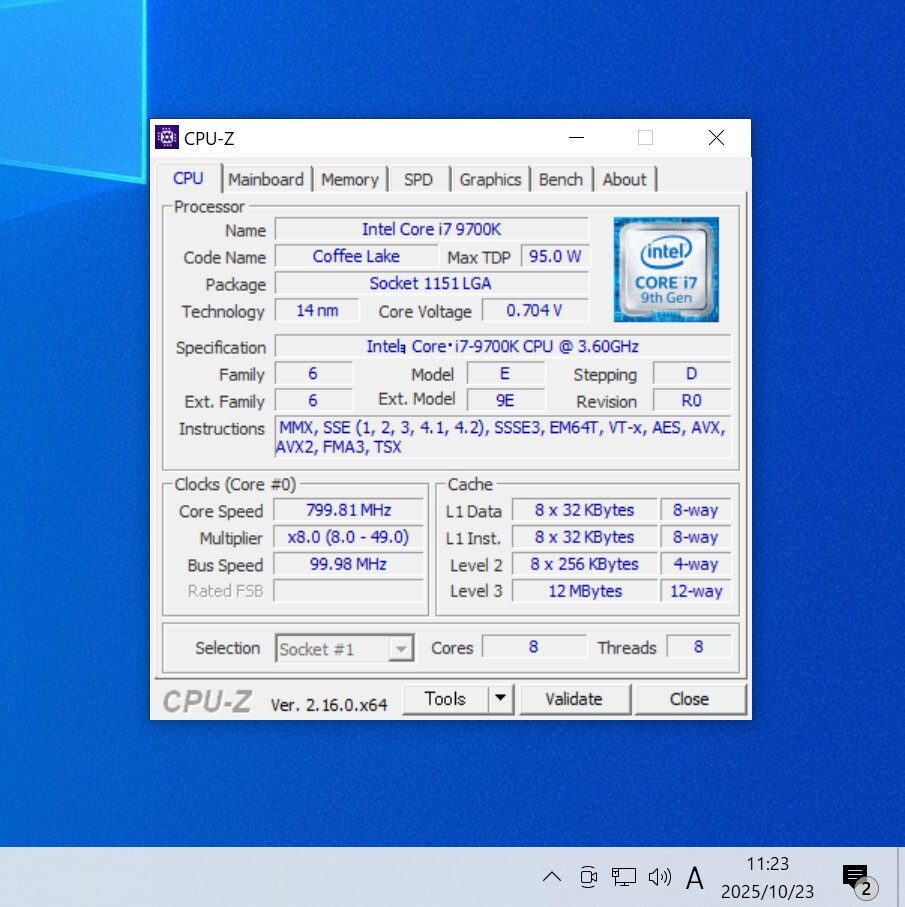Open the Tools dropdown arrow
The height and width of the screenshot is (907, 905).
(x=501, y=699)
